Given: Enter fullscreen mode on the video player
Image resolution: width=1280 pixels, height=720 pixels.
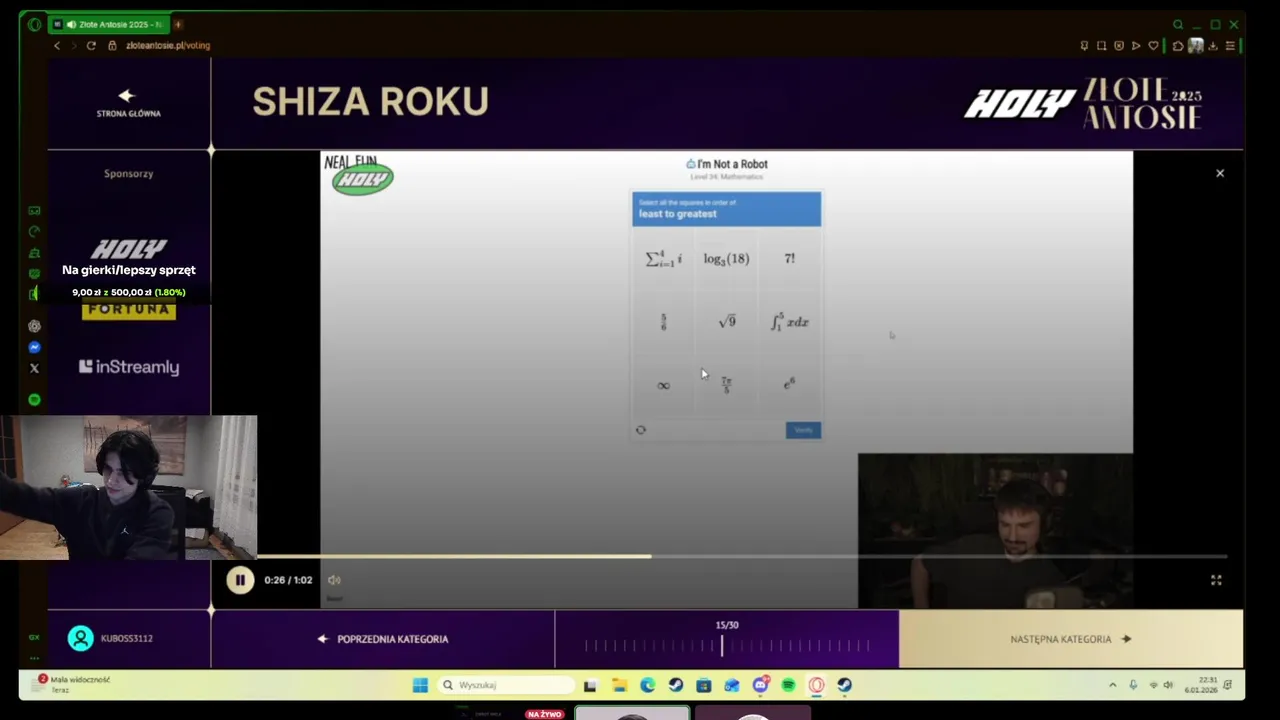Looking at the screenshot, I should (x=1216, y=580).
